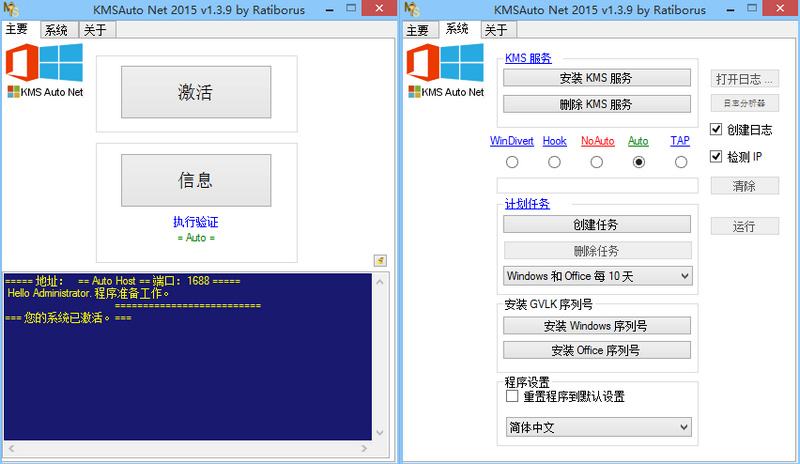The width and height of the screenshot is (800, 464).
Task: Select the WinDivert radio button
Action: 512,162
